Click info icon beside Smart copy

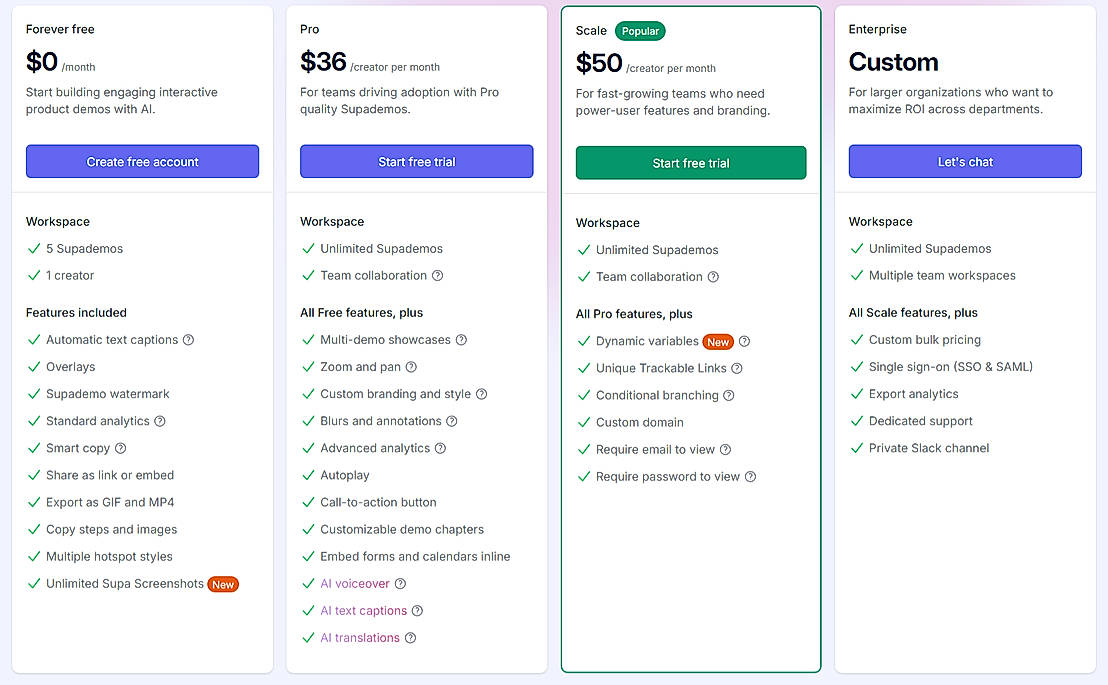pos(121,448)
